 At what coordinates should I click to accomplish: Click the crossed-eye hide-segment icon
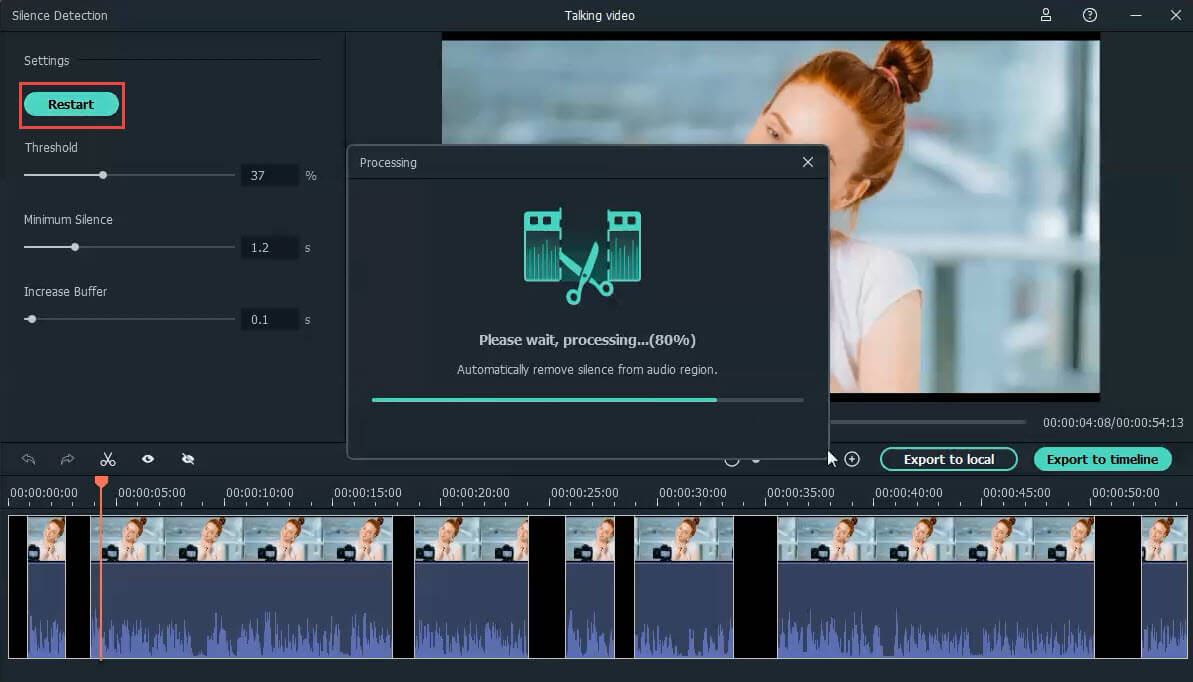(188, 459)
